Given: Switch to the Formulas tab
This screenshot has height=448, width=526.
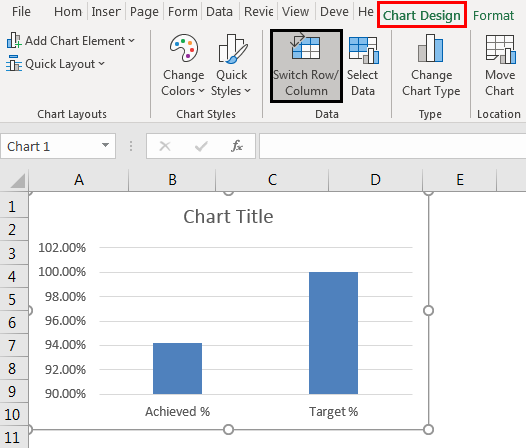Looking at the screenshot, I should click(182, 12).
